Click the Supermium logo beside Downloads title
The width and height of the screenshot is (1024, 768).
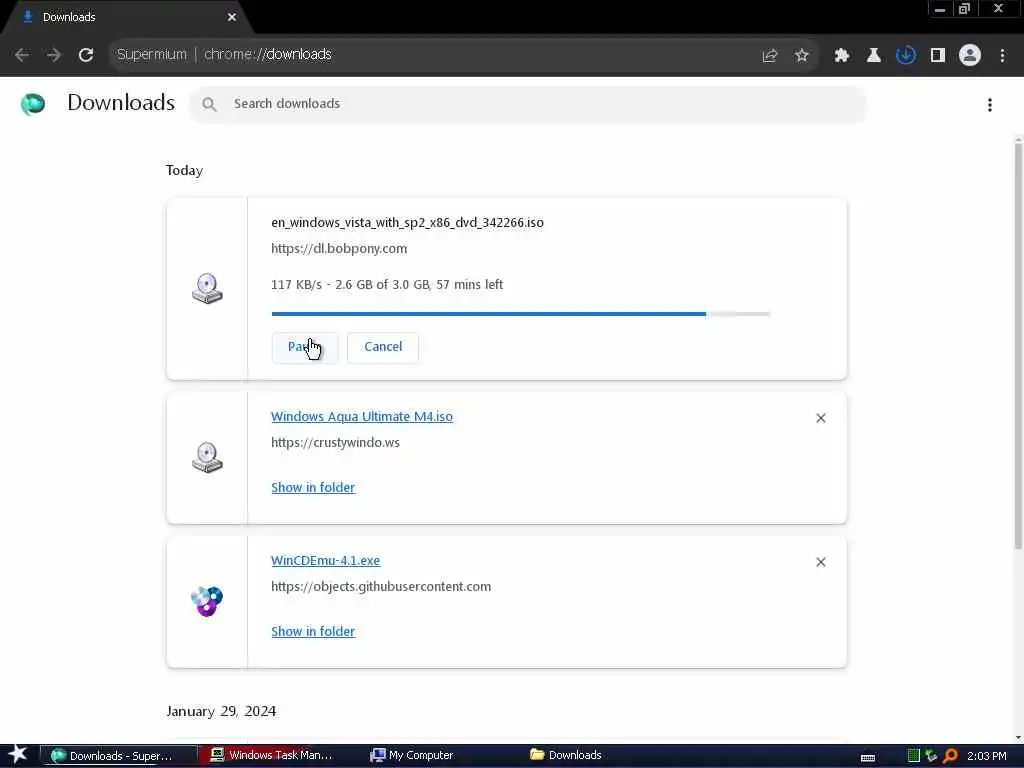tap(33, 104)
